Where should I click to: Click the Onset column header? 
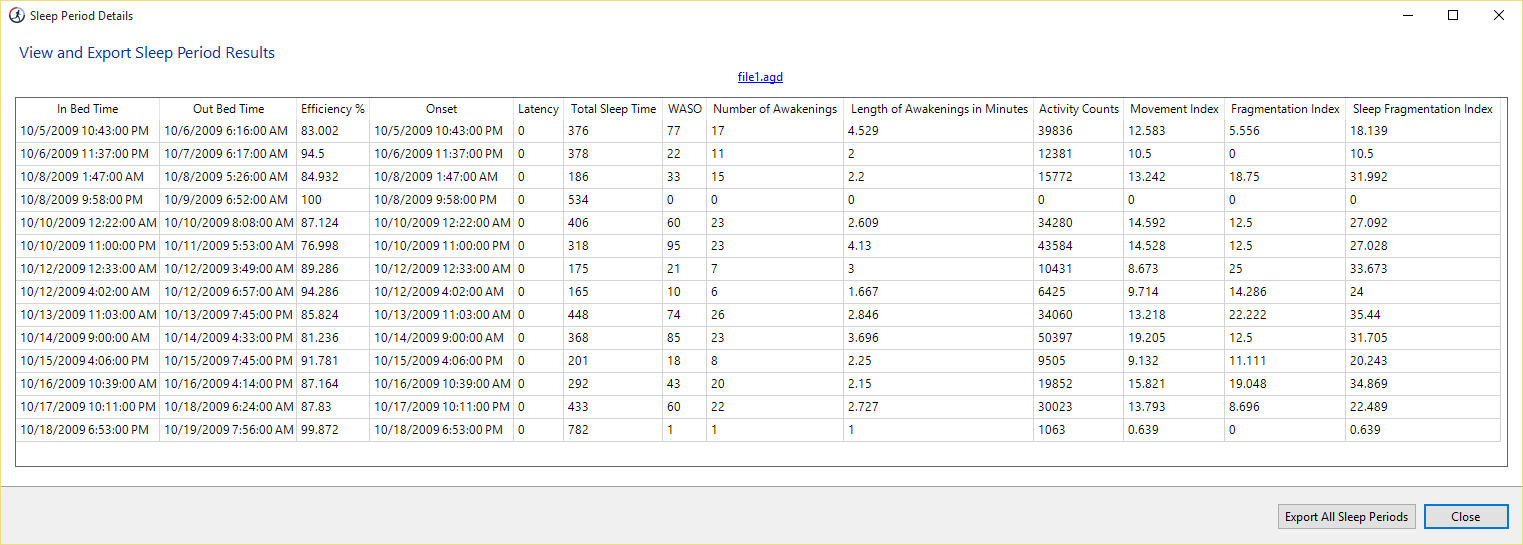coord(441,109)
